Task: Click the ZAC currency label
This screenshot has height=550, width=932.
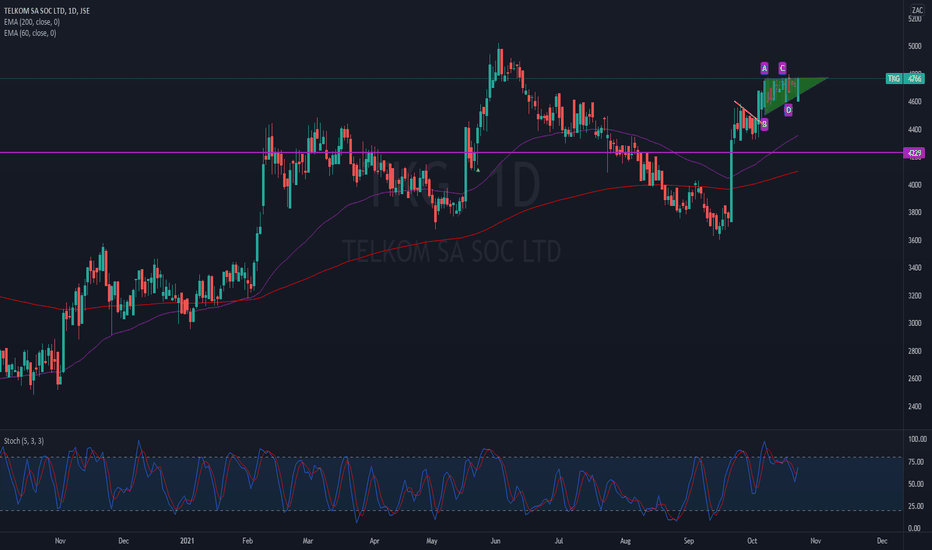Action: [x=917, y=10]
